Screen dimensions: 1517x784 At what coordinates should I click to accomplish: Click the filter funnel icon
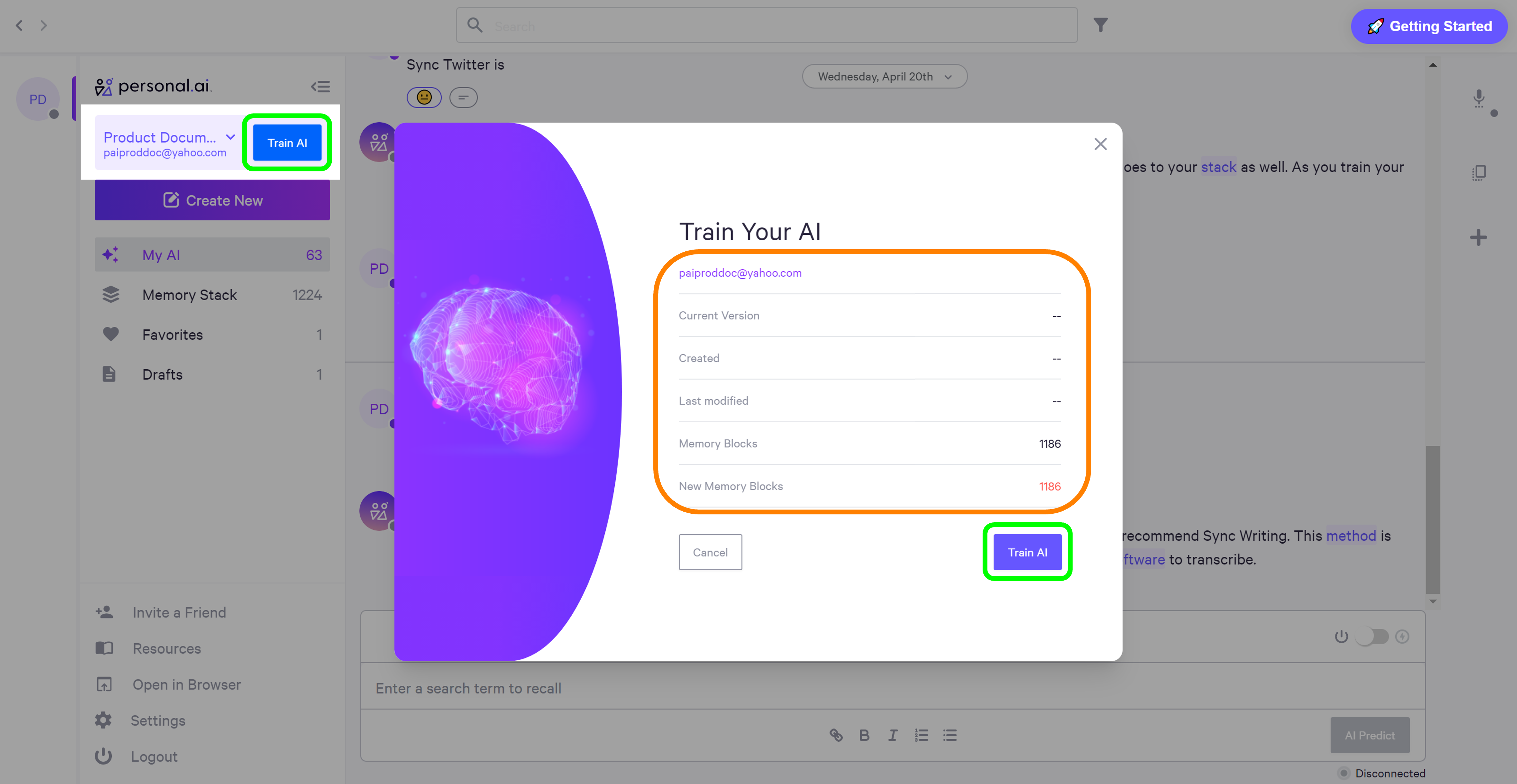click(1100, 25)
